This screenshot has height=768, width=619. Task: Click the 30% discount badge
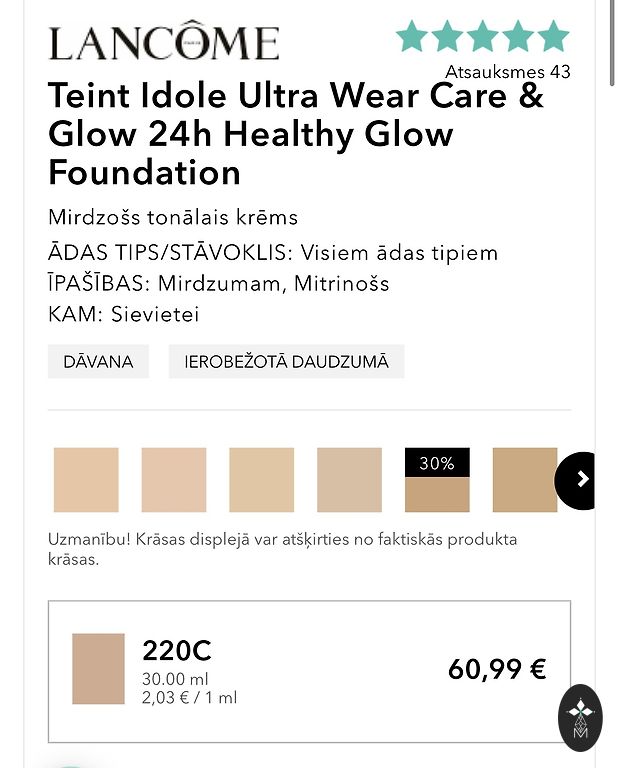pyautogui.click(x=437, y=463)
